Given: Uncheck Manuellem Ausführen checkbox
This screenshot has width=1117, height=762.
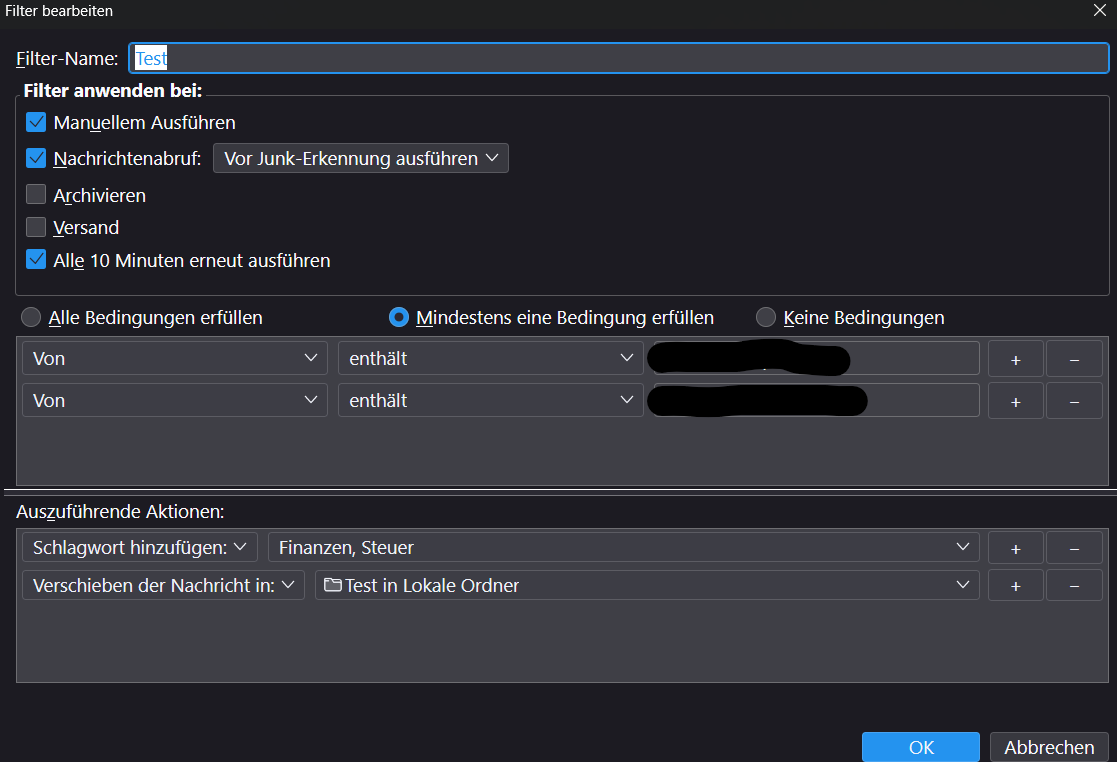Looking at the screenshot, I should [37, 123].
